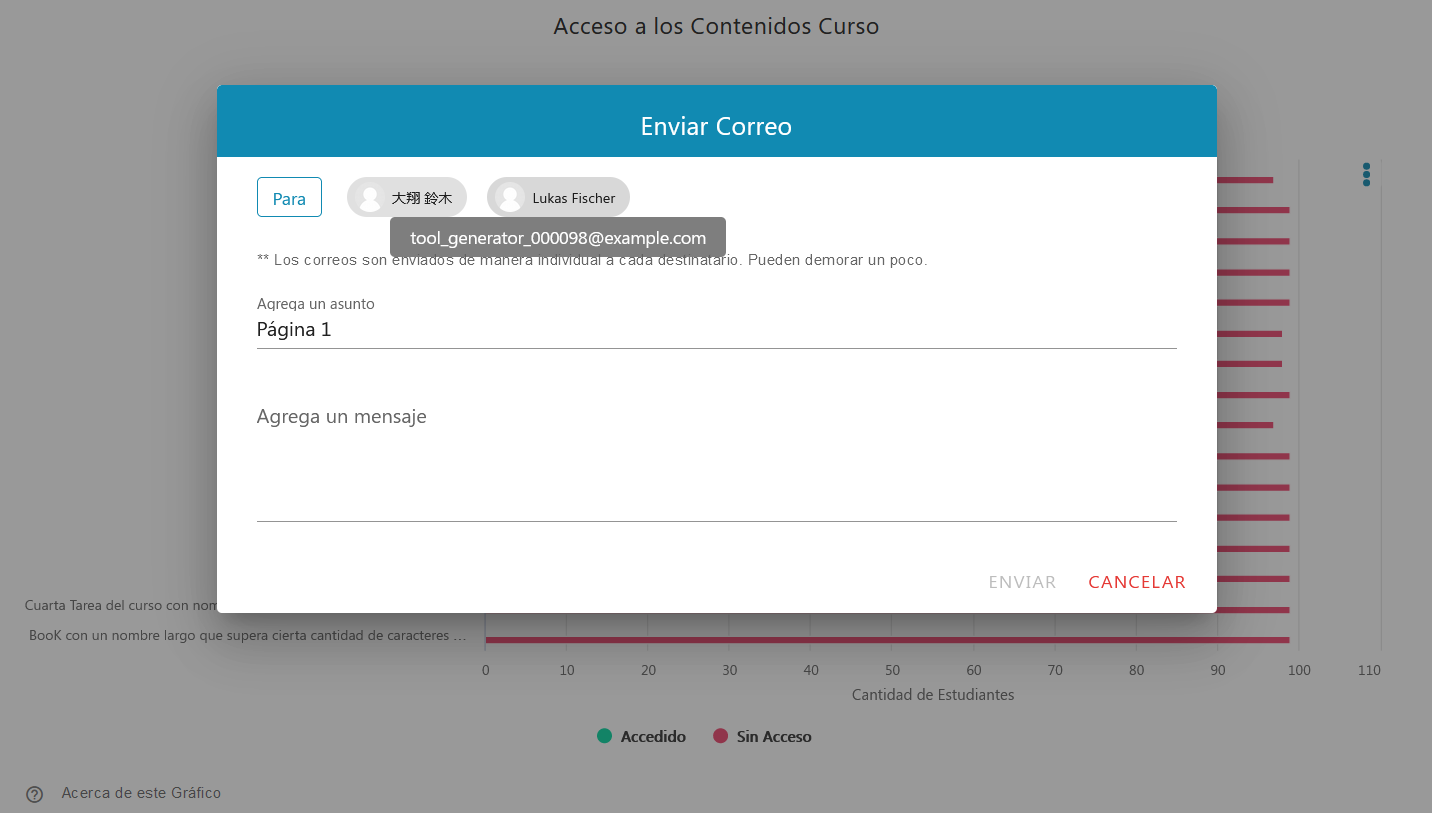Screen dimensions: 1432x813
Task: Click the Agrega un mensaje text area
Action: (x=716, y=460)
